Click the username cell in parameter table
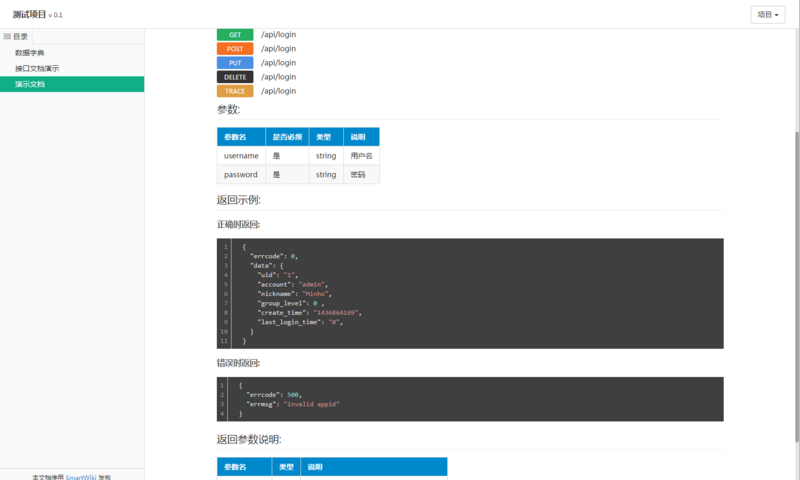Viewport: 800px width, 480px height. [241, 156]
